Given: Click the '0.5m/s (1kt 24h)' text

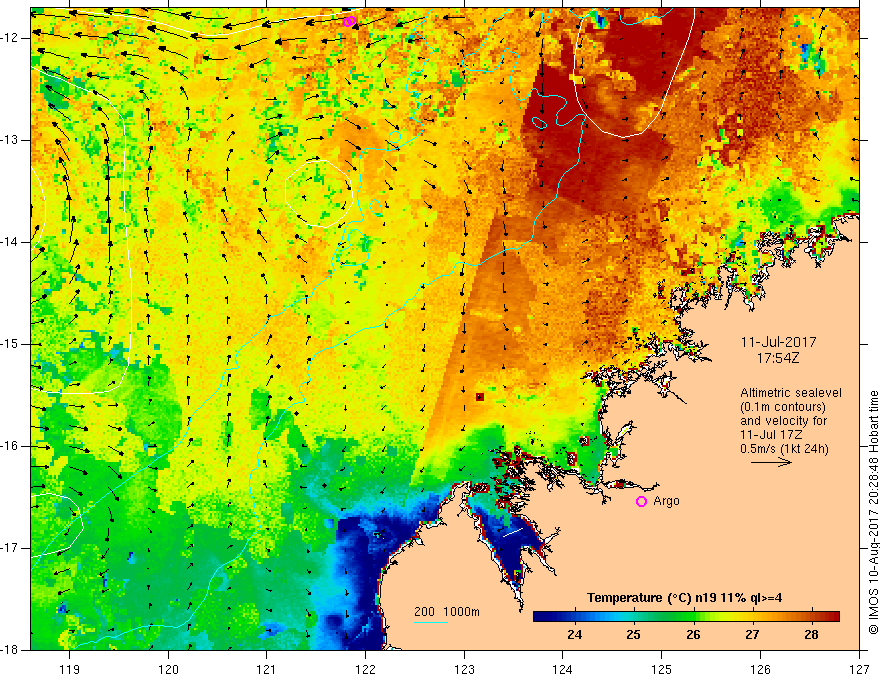Looking at the screenshot, I should (x=784, y=449).
